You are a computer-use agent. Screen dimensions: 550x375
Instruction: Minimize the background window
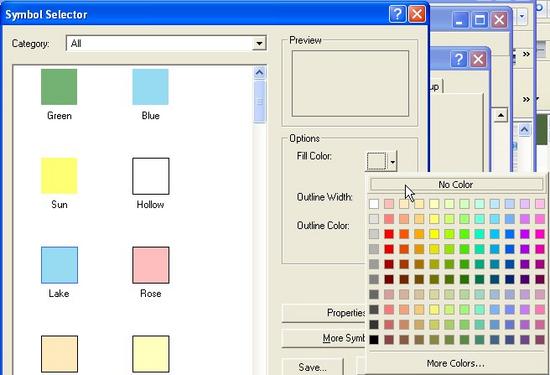pos(460,19)
